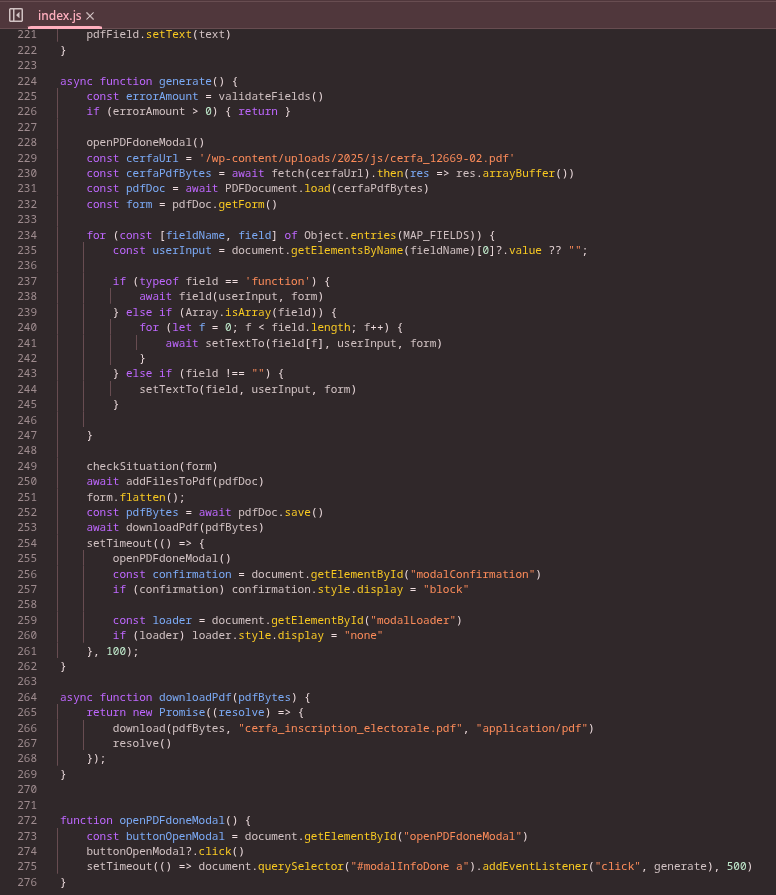776x895 pixels.
Task: Click 'form.flatten()' on line 251
Action: tap(132, 497)
